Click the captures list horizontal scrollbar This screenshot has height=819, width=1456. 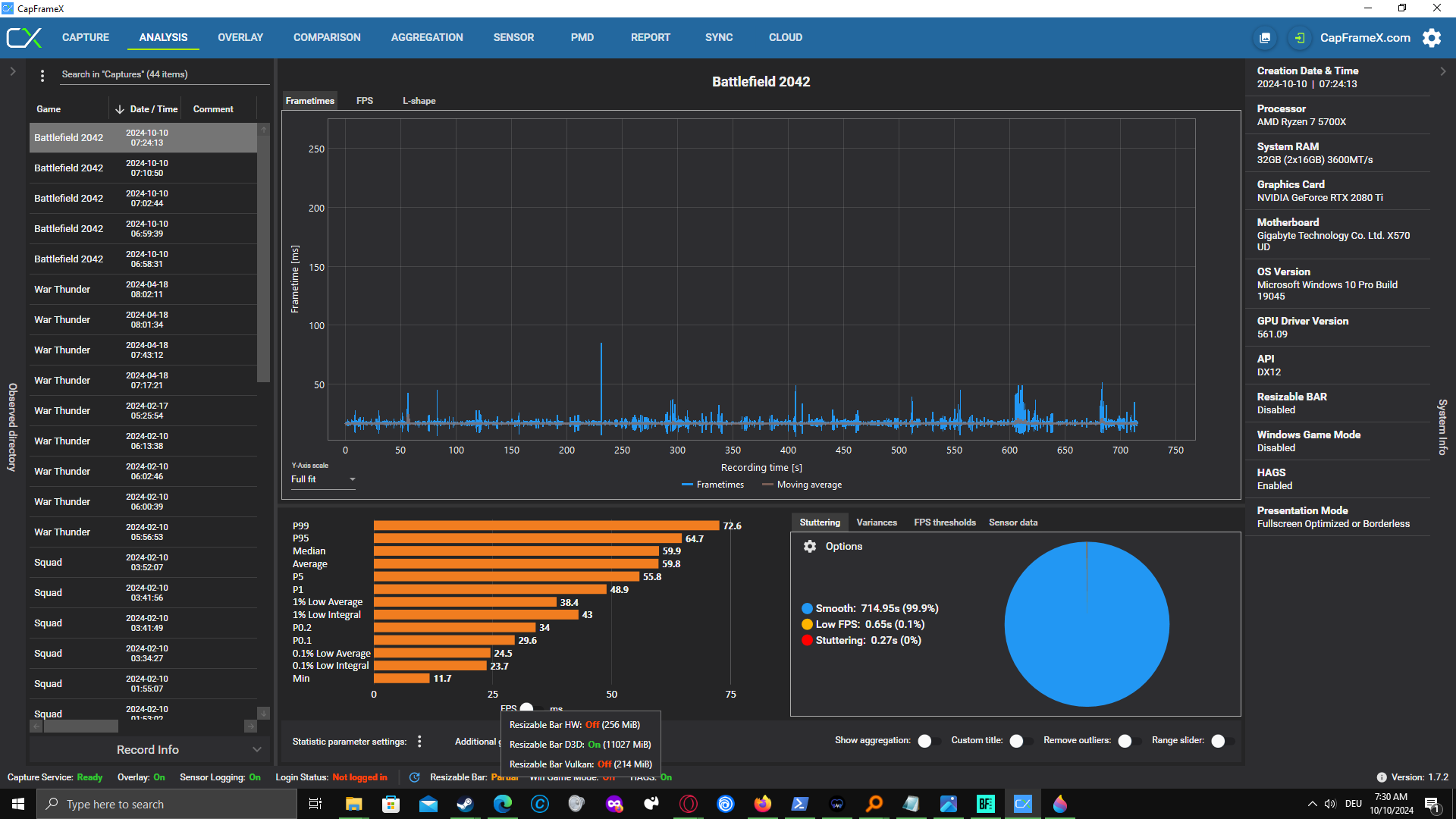point(81,726)
